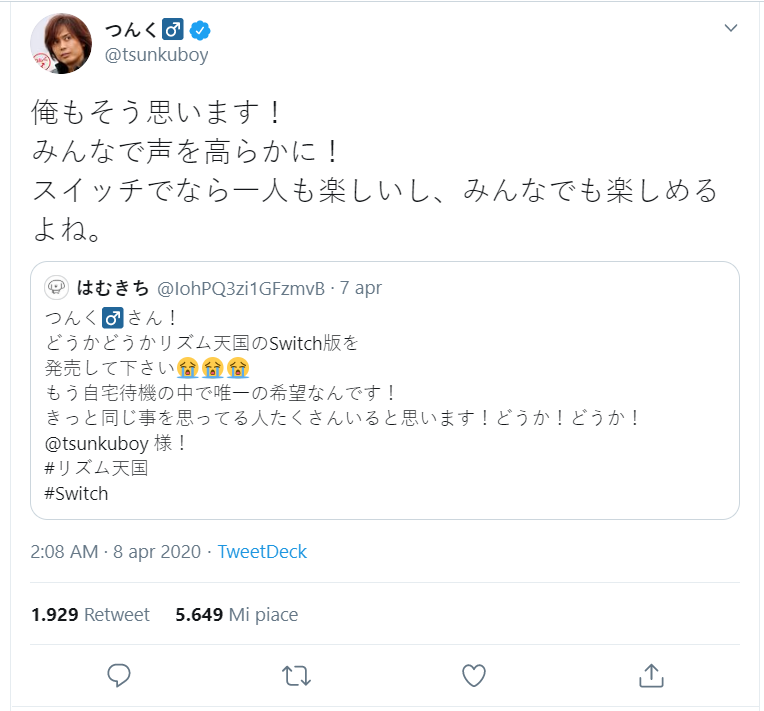View the 5.649 Mi piace list
Viewport: 764px width, 711px height.
236,614
